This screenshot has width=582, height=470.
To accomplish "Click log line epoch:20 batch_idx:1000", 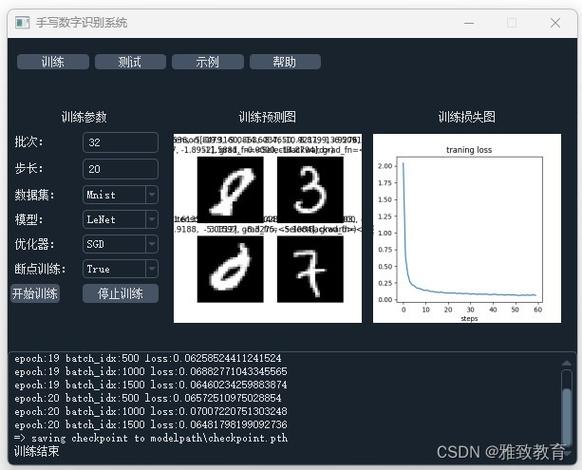I will point(151,411).
